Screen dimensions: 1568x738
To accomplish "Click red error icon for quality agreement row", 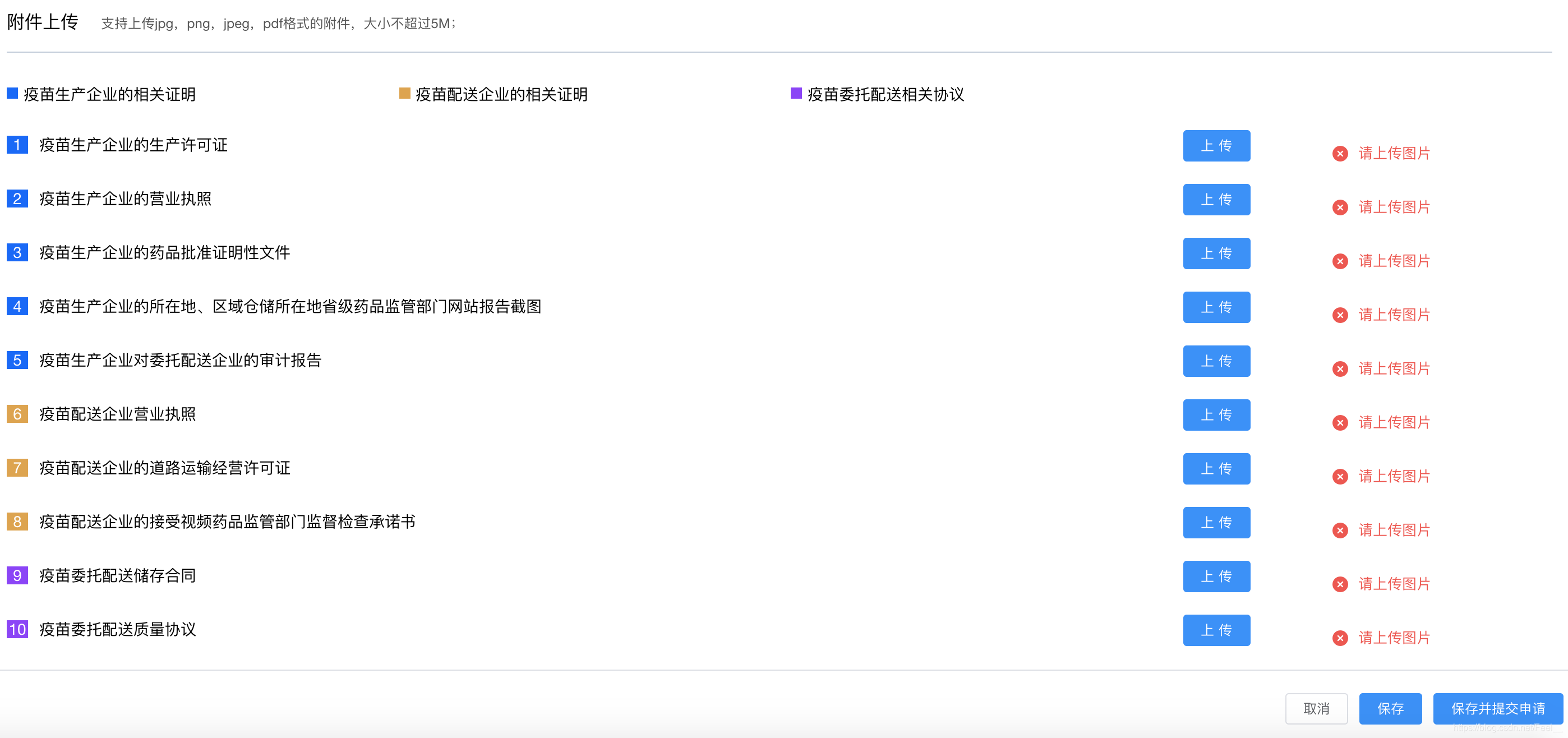I will tap(1340, 638).
